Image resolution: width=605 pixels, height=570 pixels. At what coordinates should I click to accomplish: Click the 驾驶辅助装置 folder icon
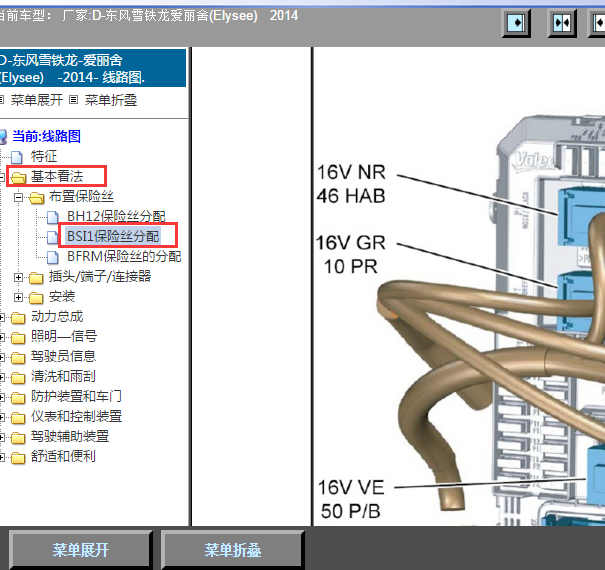[x=18, y=438]
